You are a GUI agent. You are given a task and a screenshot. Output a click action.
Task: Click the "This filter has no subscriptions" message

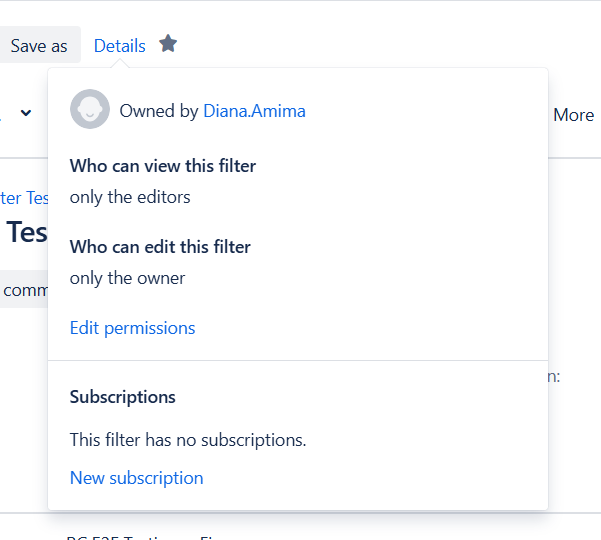[x=188, y=439]
